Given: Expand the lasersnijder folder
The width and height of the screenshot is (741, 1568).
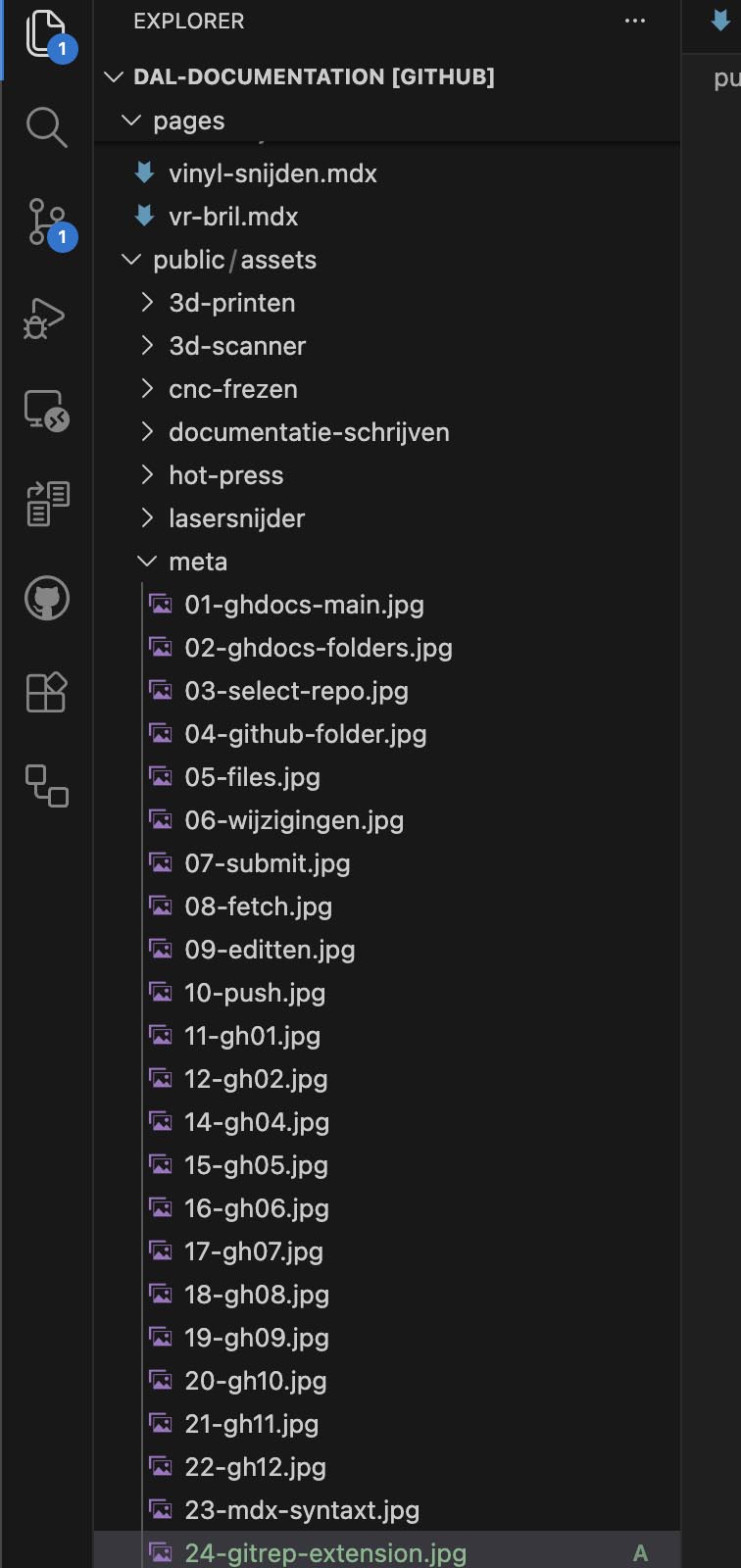Looking at the screenshot, I should tap(236, 518).
